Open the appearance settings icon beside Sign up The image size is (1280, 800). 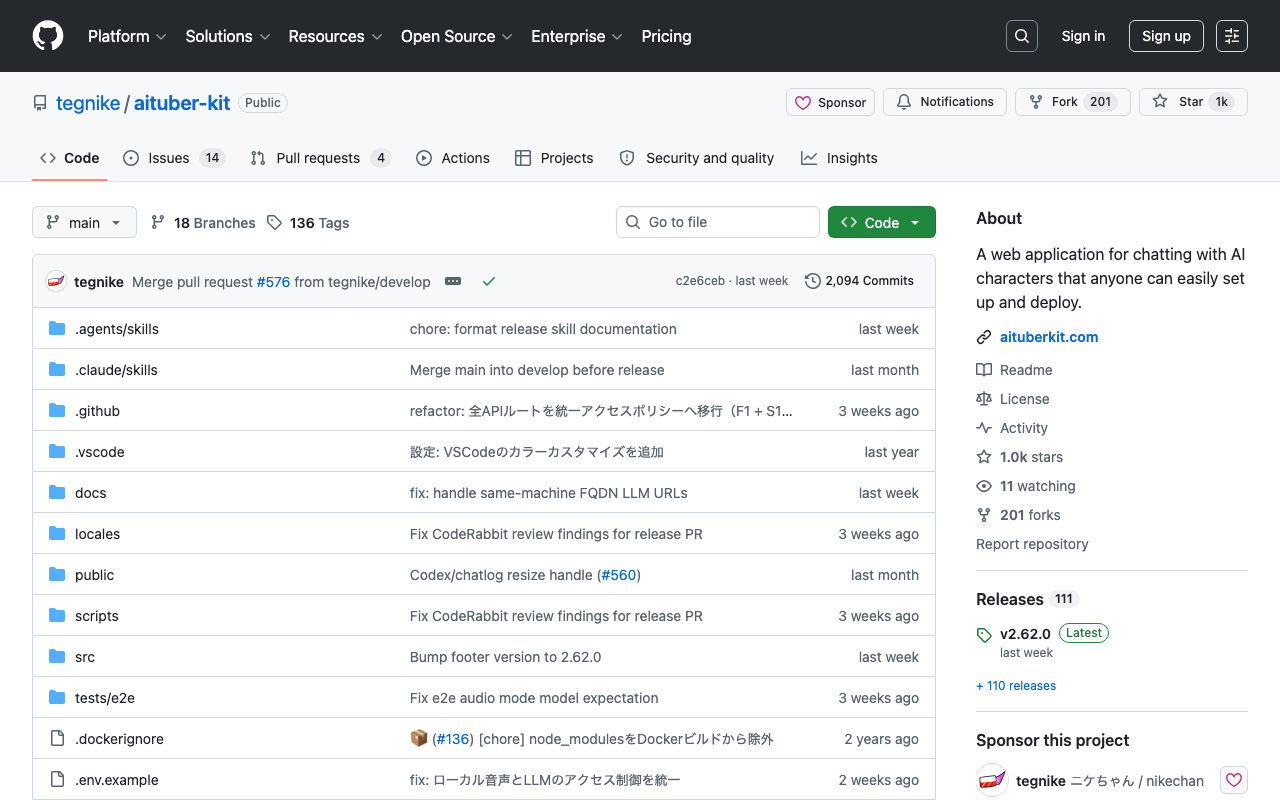pyautogui.click(x=1232, y=36)
